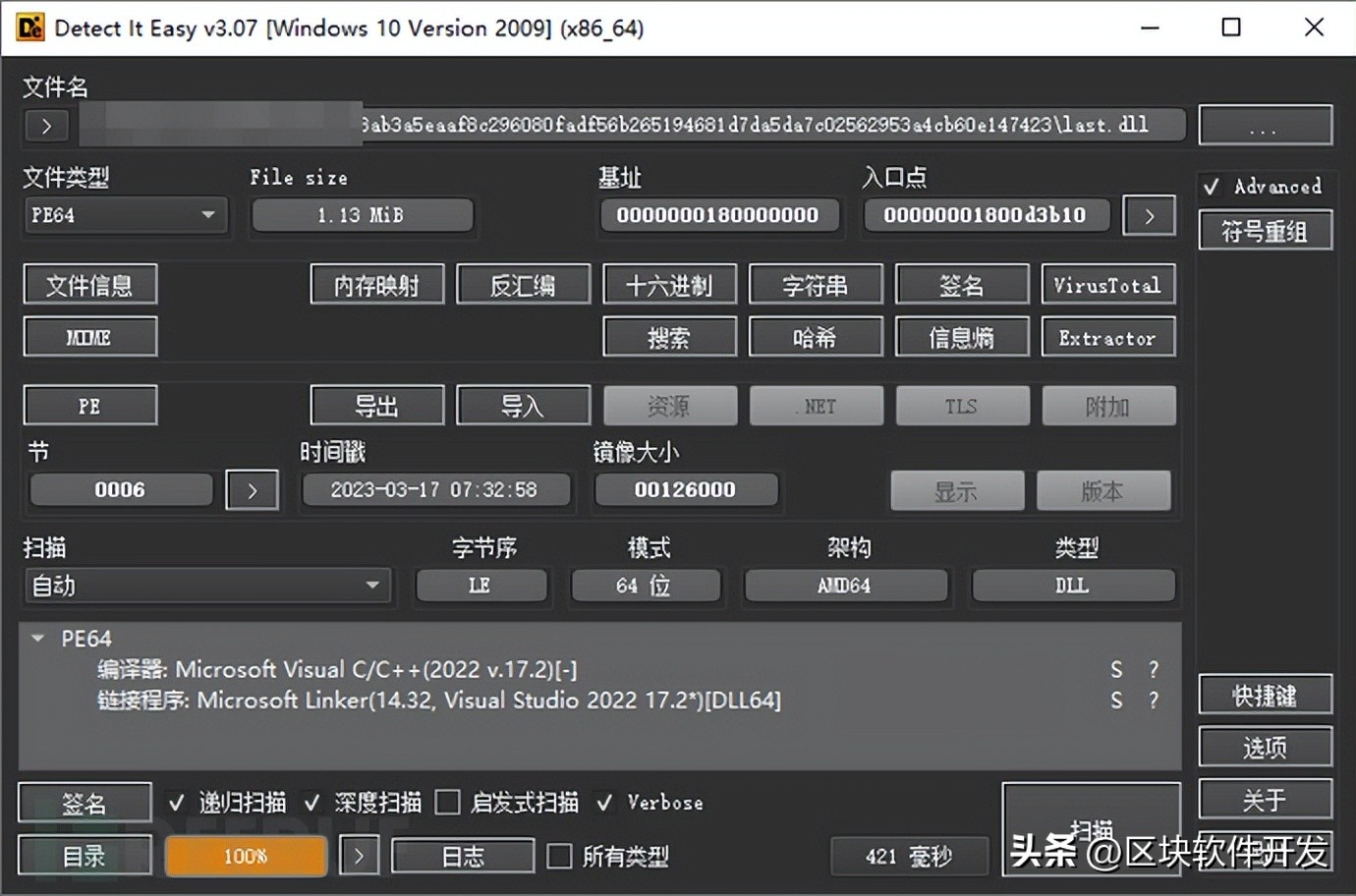
Task: Launch the Extractor tool
Action: (x=1108, y=337)
